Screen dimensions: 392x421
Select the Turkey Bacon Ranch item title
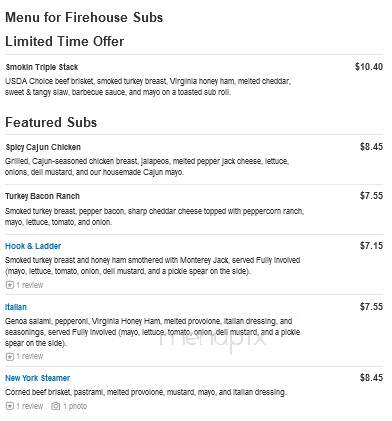click(42, 196)
